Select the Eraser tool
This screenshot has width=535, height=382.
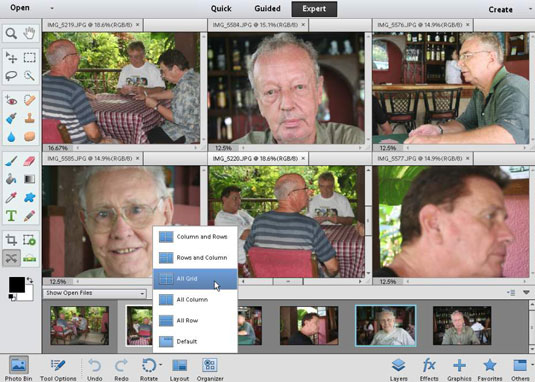pyautogui.click(x=29, y=161)
